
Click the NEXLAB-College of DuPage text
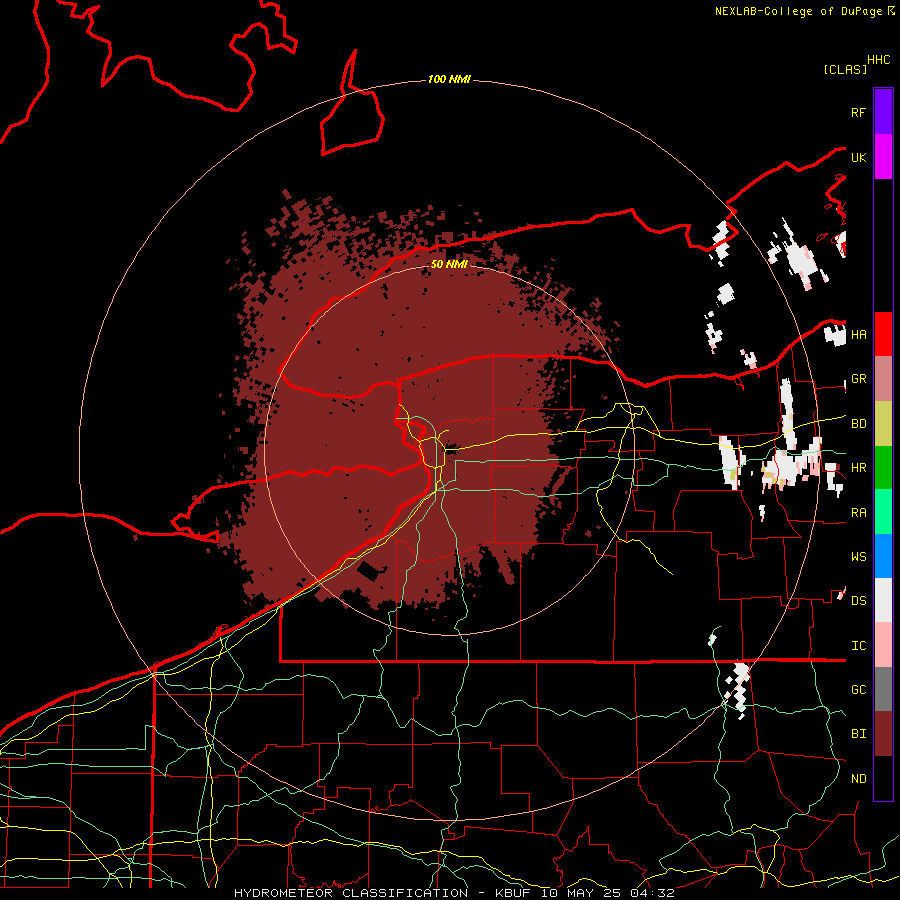pos(799,11)
